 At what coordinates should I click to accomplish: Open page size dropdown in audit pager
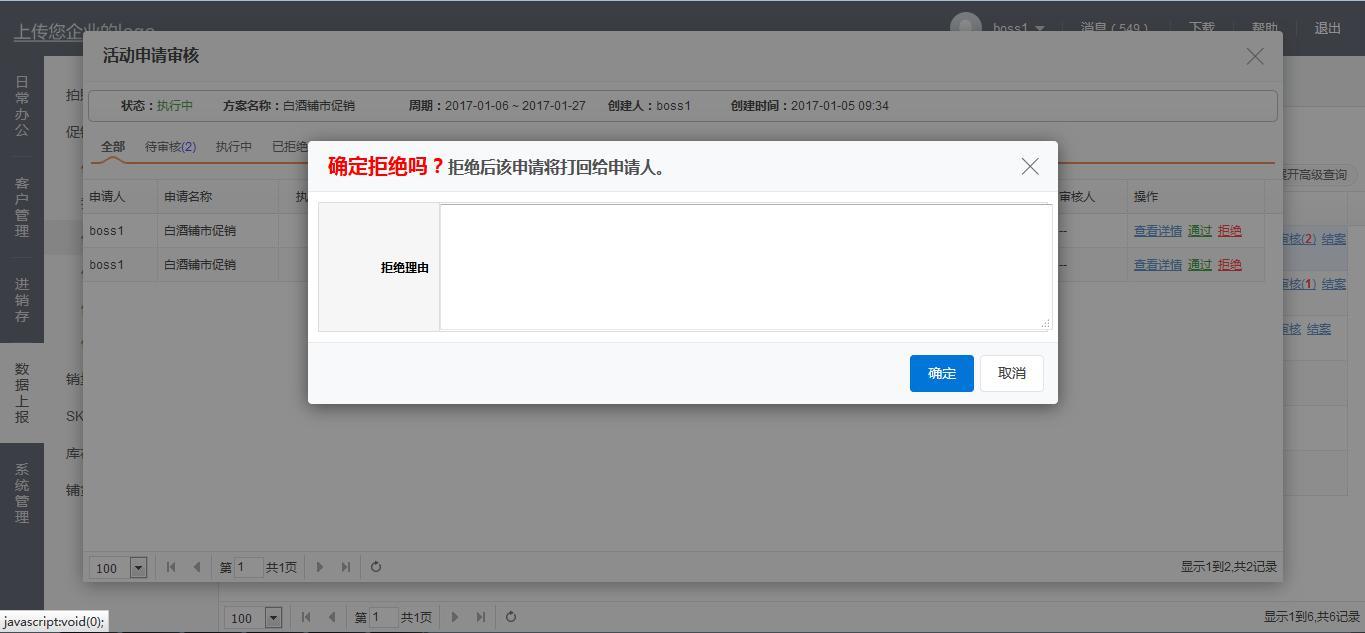138,568
